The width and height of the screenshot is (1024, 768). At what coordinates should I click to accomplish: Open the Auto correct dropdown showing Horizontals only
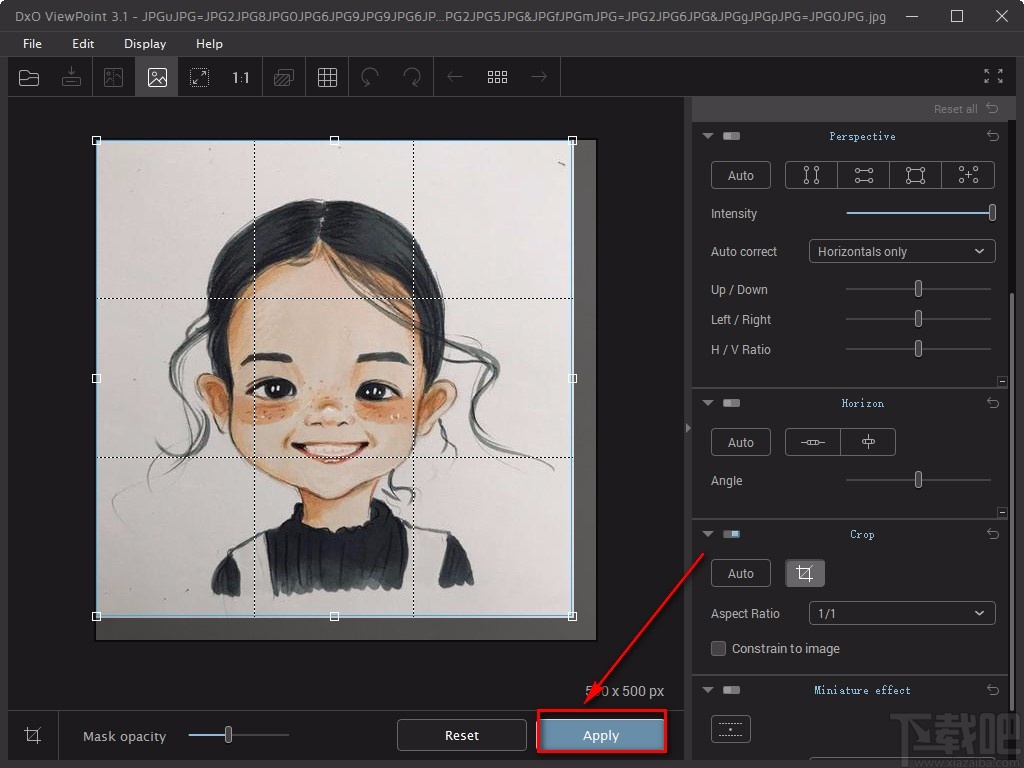tap(901, 251)
